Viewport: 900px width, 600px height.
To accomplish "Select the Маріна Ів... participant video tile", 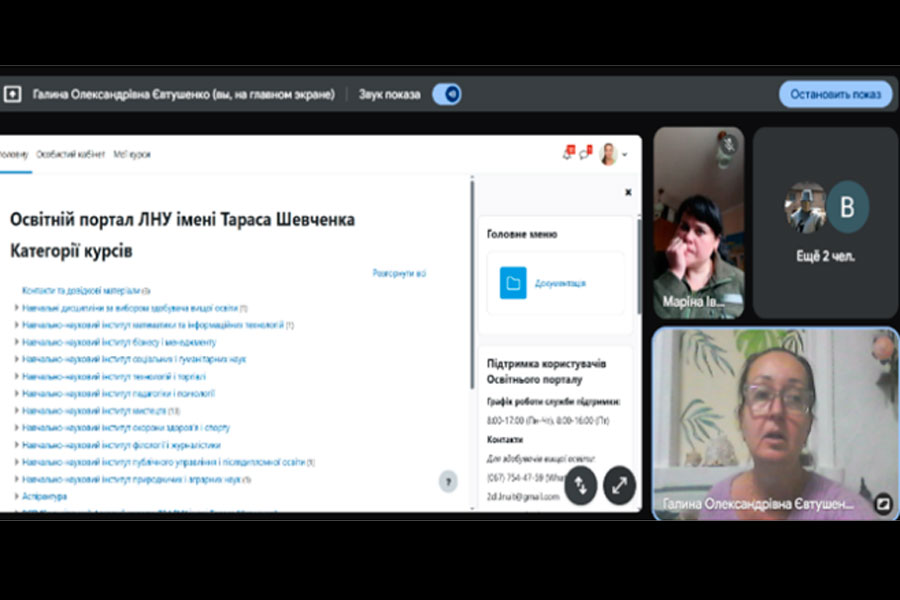I will tap(699, 223).
